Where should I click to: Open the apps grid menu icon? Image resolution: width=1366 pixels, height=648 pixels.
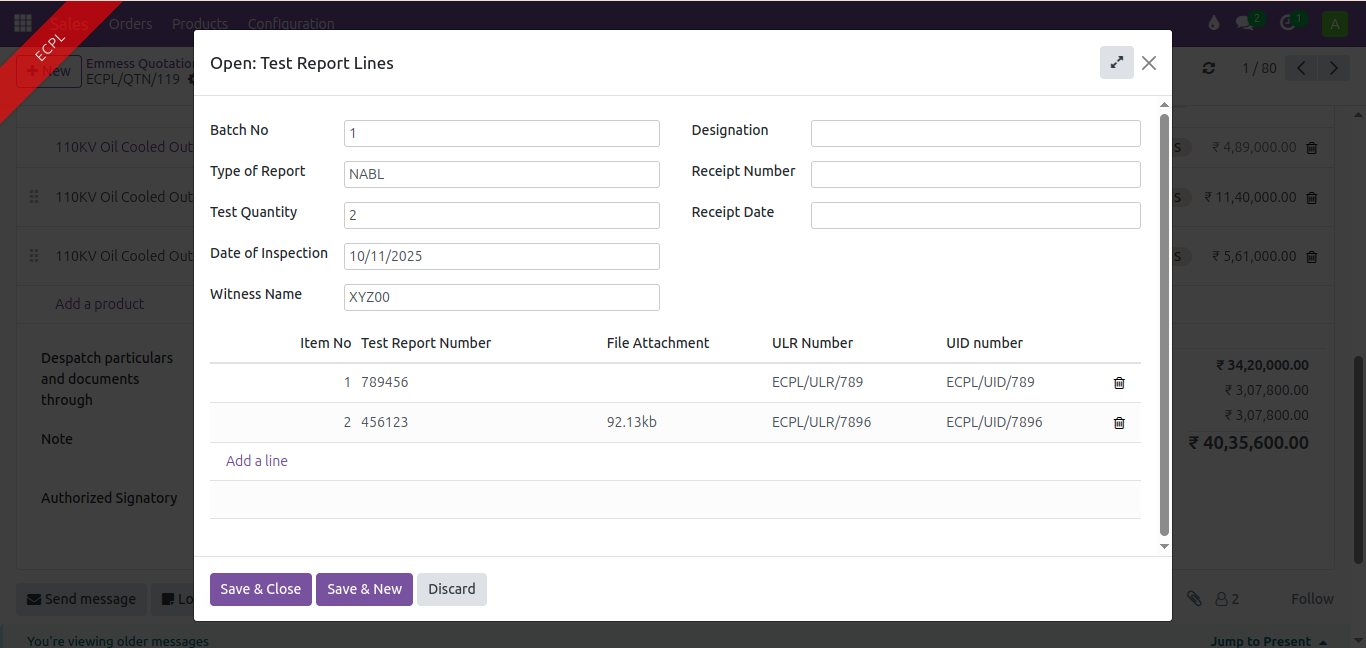22,23
